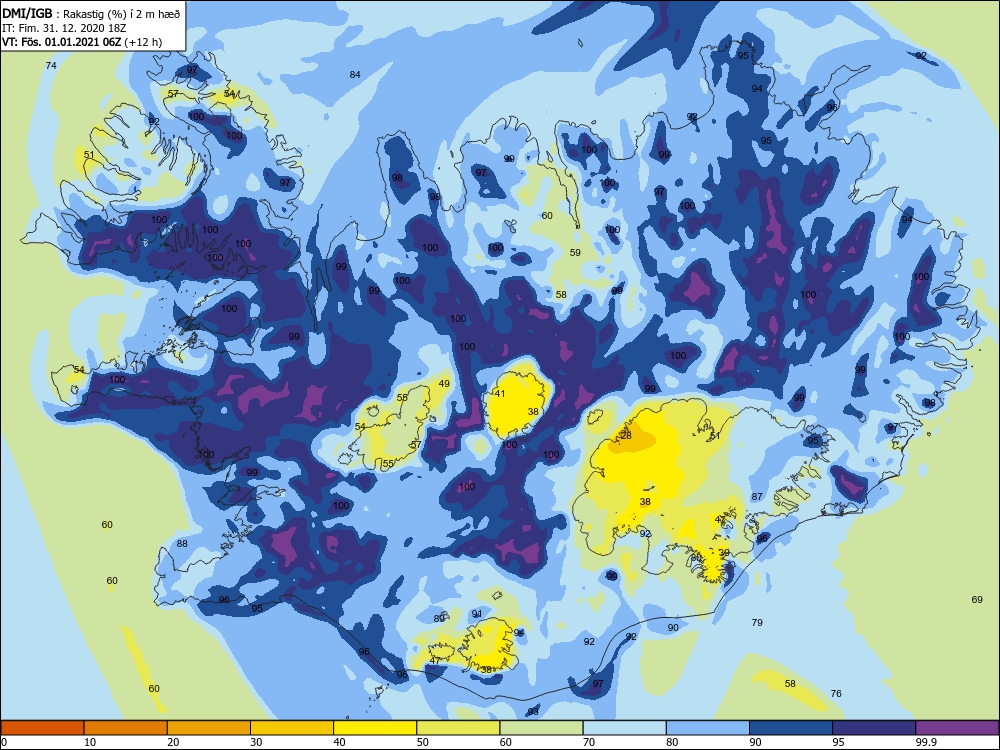Select the 70–80 pale blue legend swatch
Viewport: 1000px width, 750px height.
624,728
